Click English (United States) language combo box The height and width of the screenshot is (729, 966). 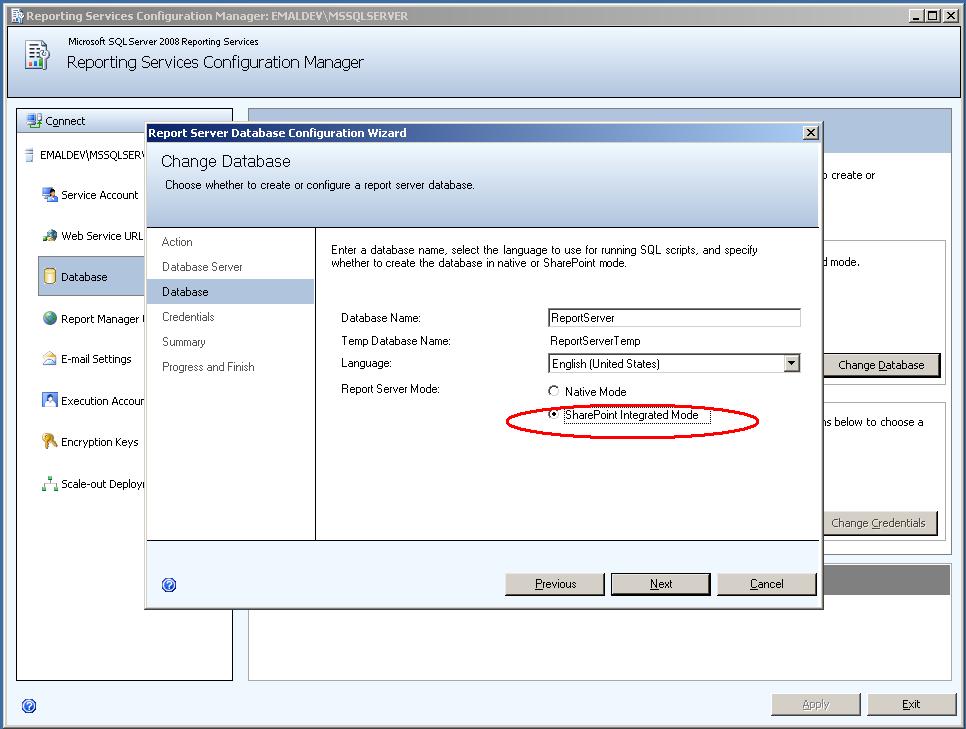[674, 363]
